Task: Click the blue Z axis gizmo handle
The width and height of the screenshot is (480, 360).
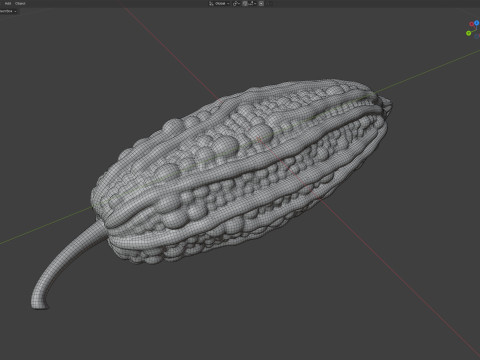Action: point(477,23)
